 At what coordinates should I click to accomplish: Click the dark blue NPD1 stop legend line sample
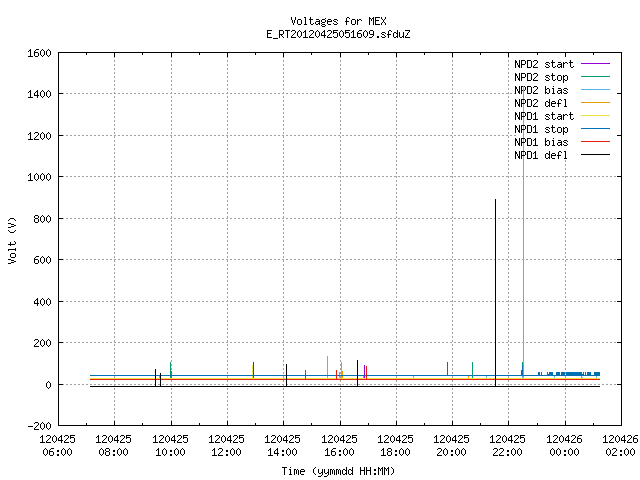pos(595,129)
